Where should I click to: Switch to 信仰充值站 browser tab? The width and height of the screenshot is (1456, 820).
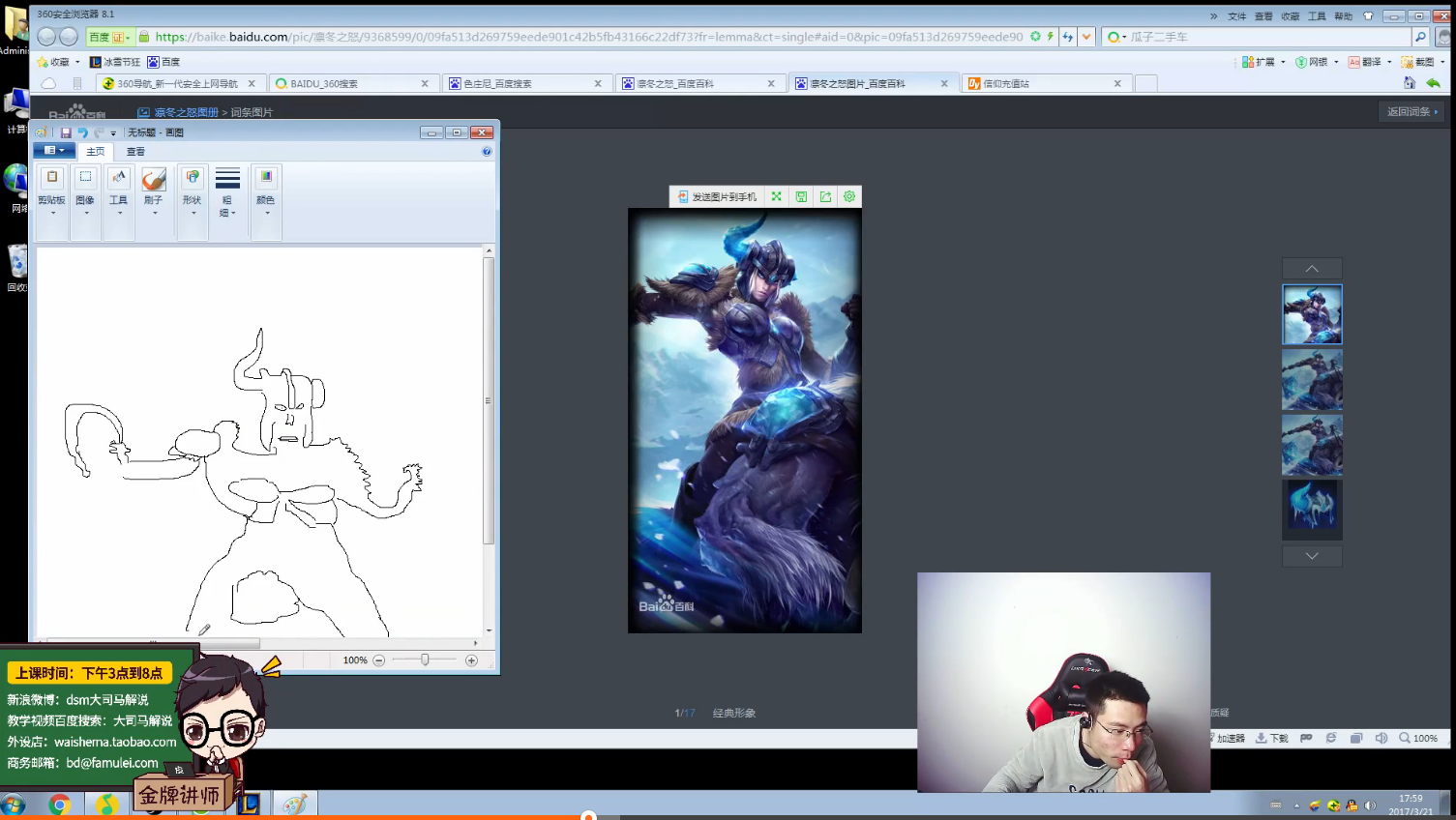click(1045, 84)
